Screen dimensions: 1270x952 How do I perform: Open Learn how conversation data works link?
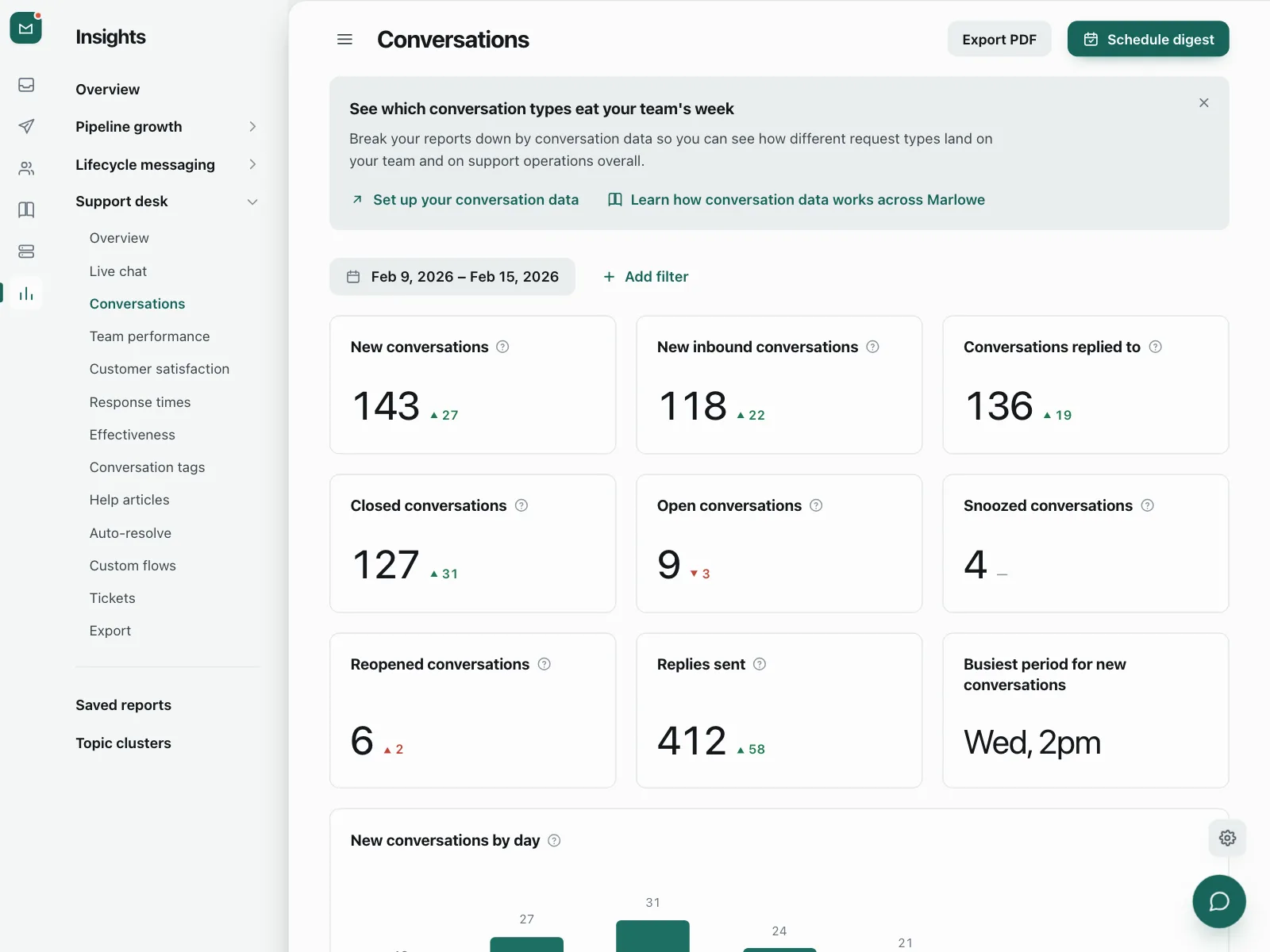pyautogui.click(x=796, y=200)
